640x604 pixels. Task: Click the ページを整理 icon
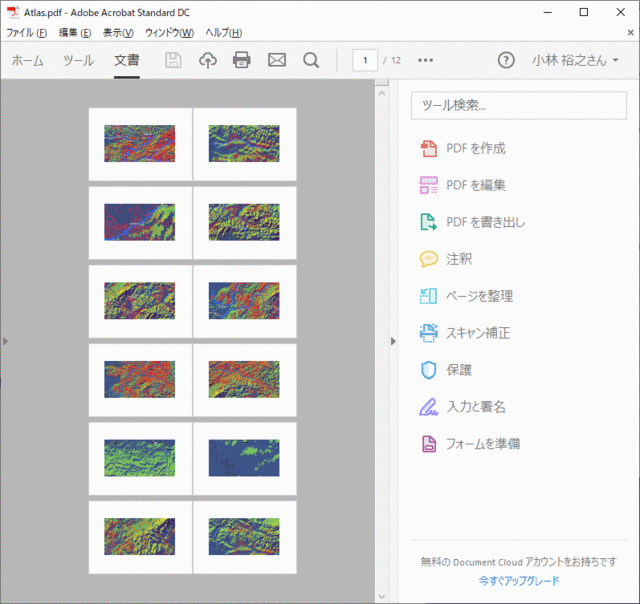(x=429, y=296)
